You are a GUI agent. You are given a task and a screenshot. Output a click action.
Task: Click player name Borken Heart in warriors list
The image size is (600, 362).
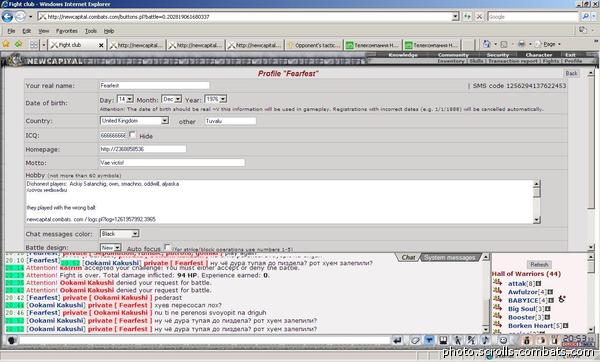pos(530,326)
